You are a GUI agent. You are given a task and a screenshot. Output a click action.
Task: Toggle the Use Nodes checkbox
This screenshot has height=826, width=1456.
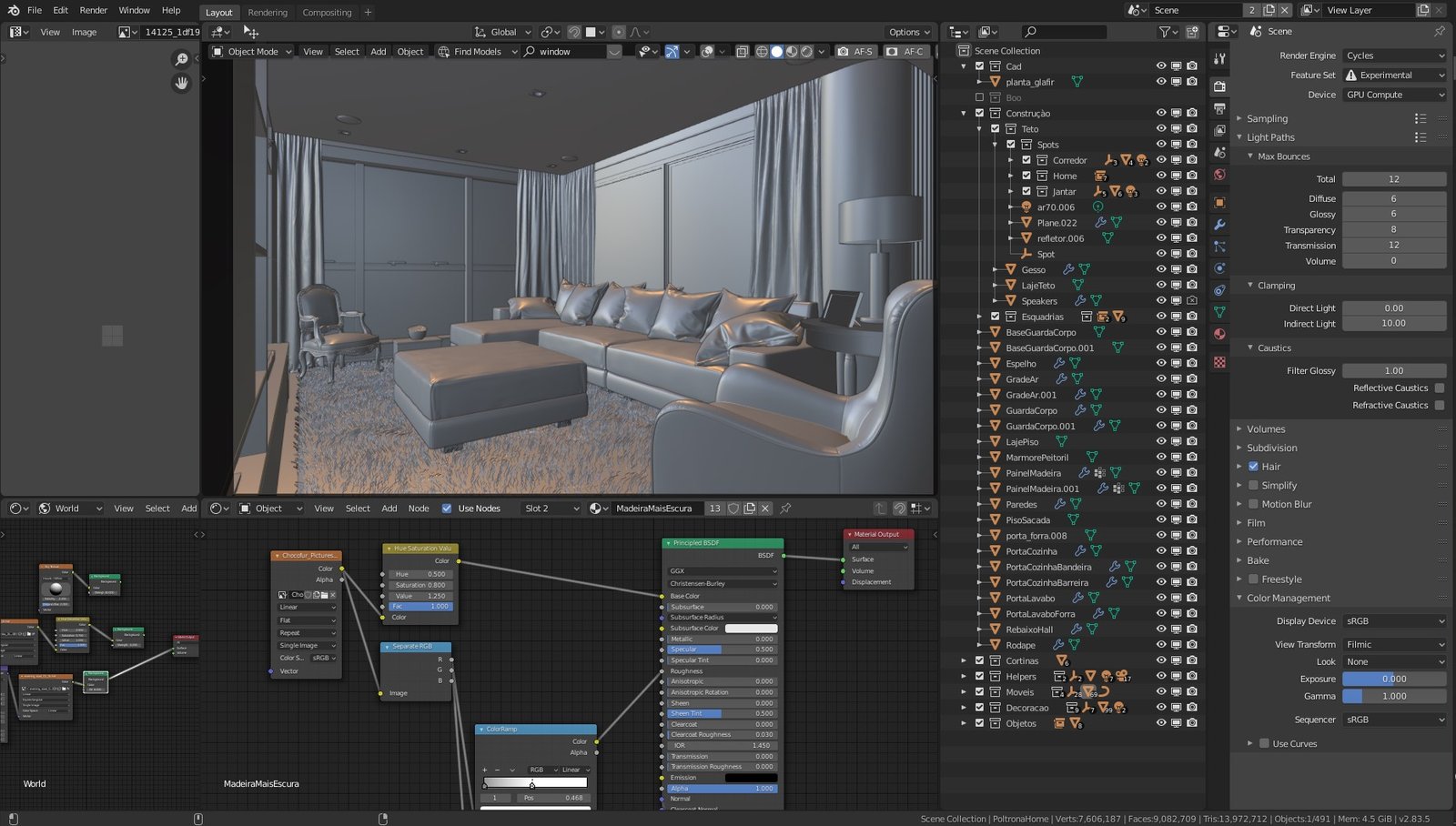447,509
